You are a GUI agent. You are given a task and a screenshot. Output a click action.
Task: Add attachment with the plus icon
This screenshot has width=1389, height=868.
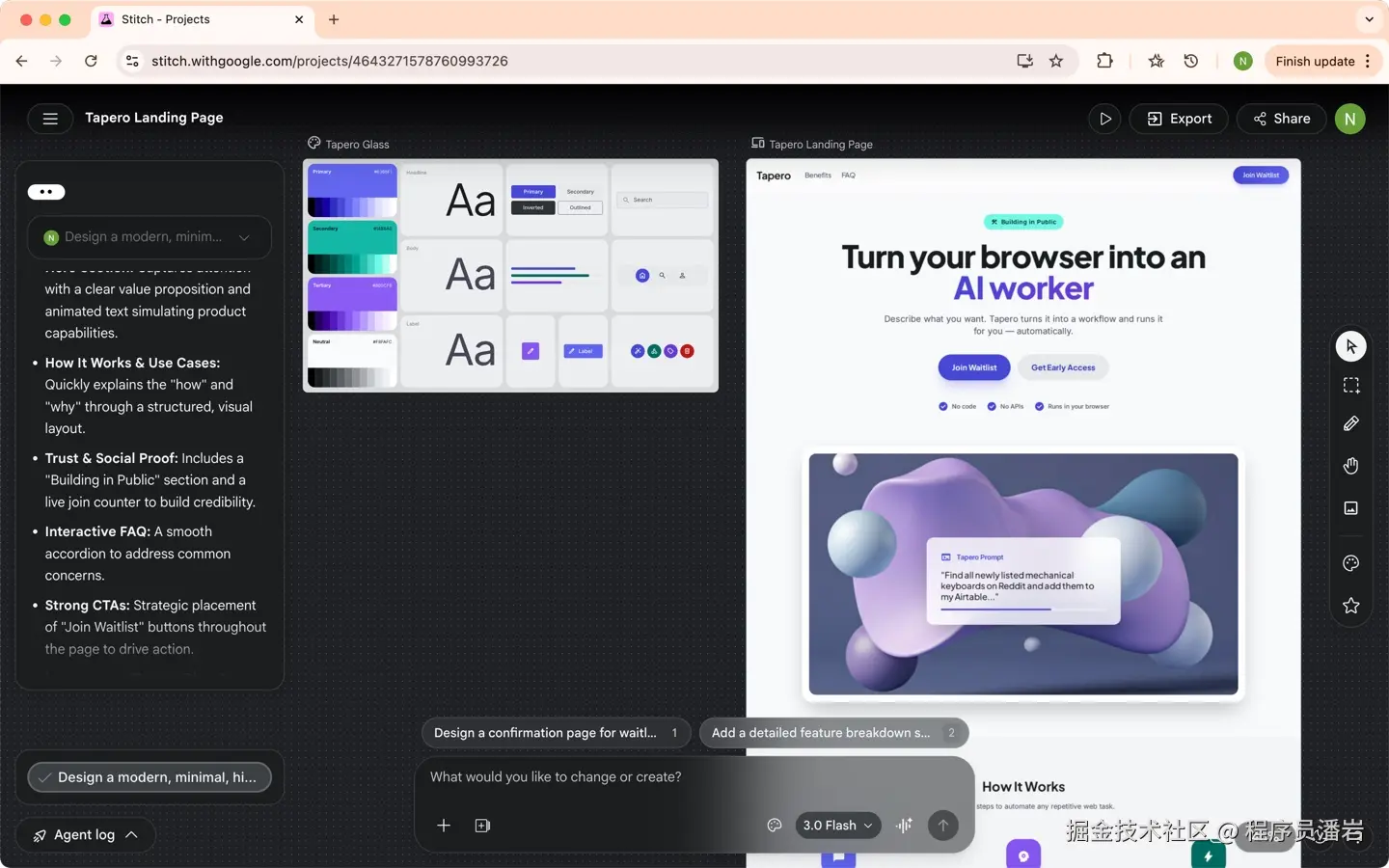[444, 826]
